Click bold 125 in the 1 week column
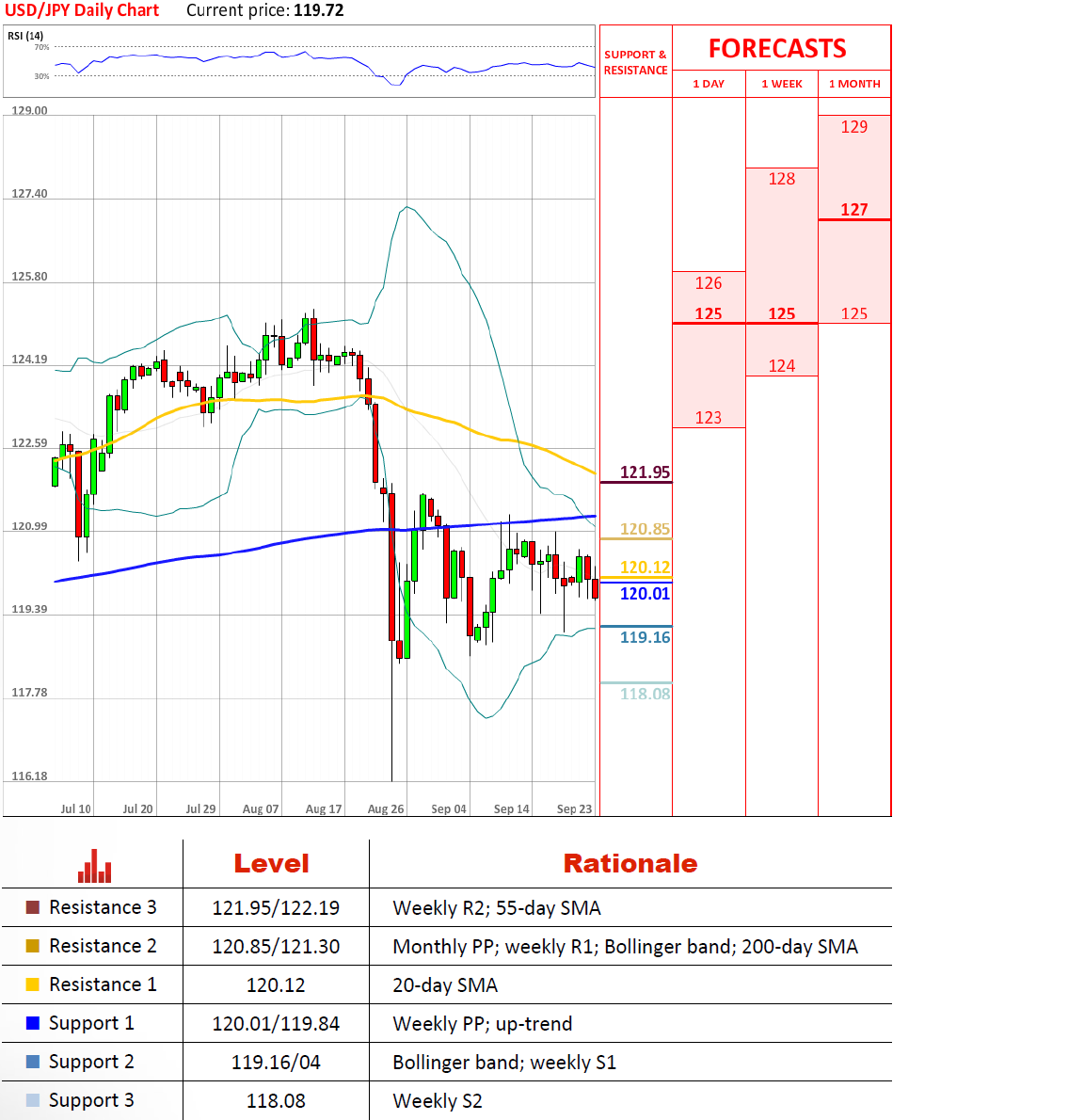The height and width of the screenshot is (1120, 1084). (x=782, y=313)
